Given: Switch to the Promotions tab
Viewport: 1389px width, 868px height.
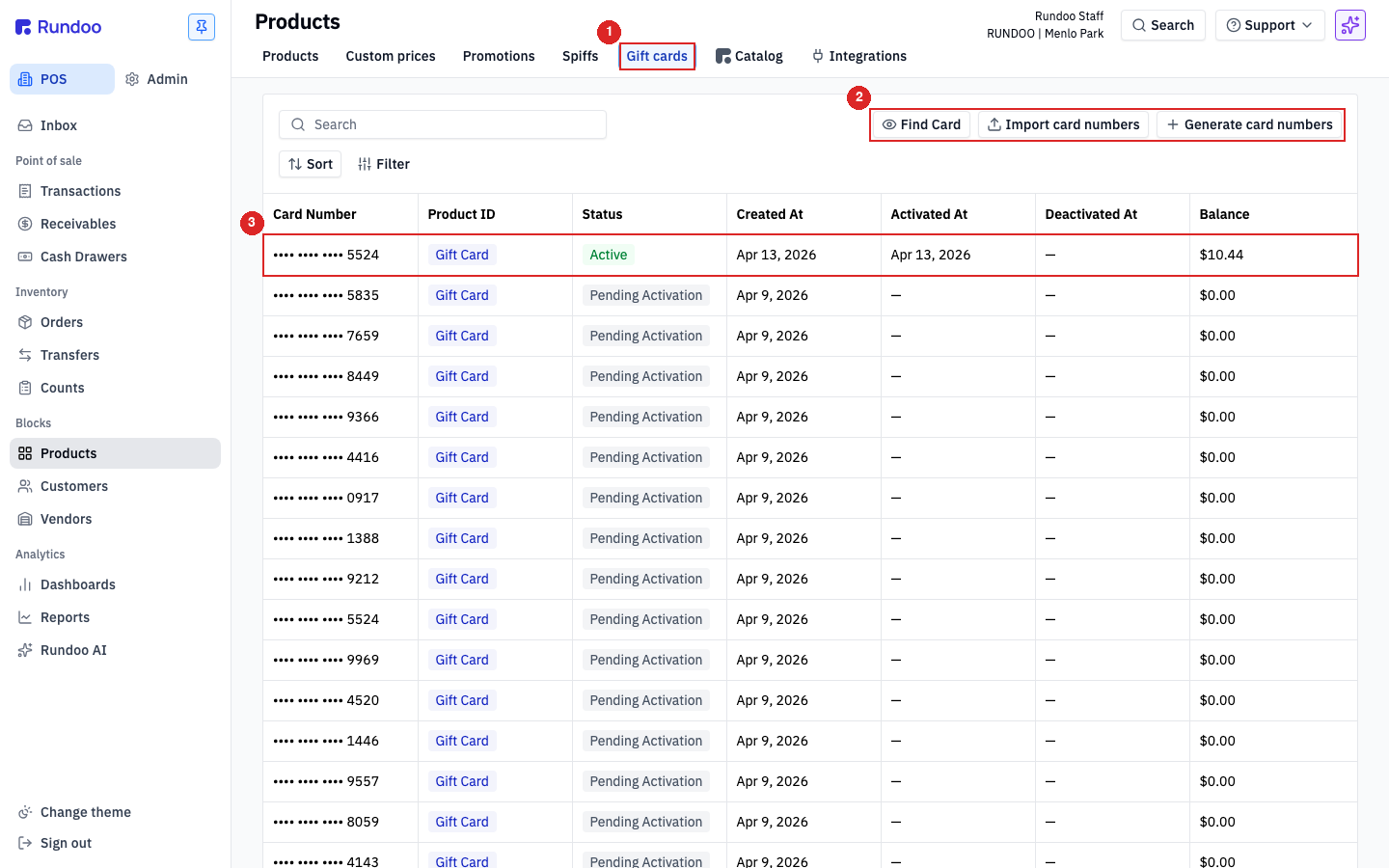Looking at the screenshot, I should (499, 56).
